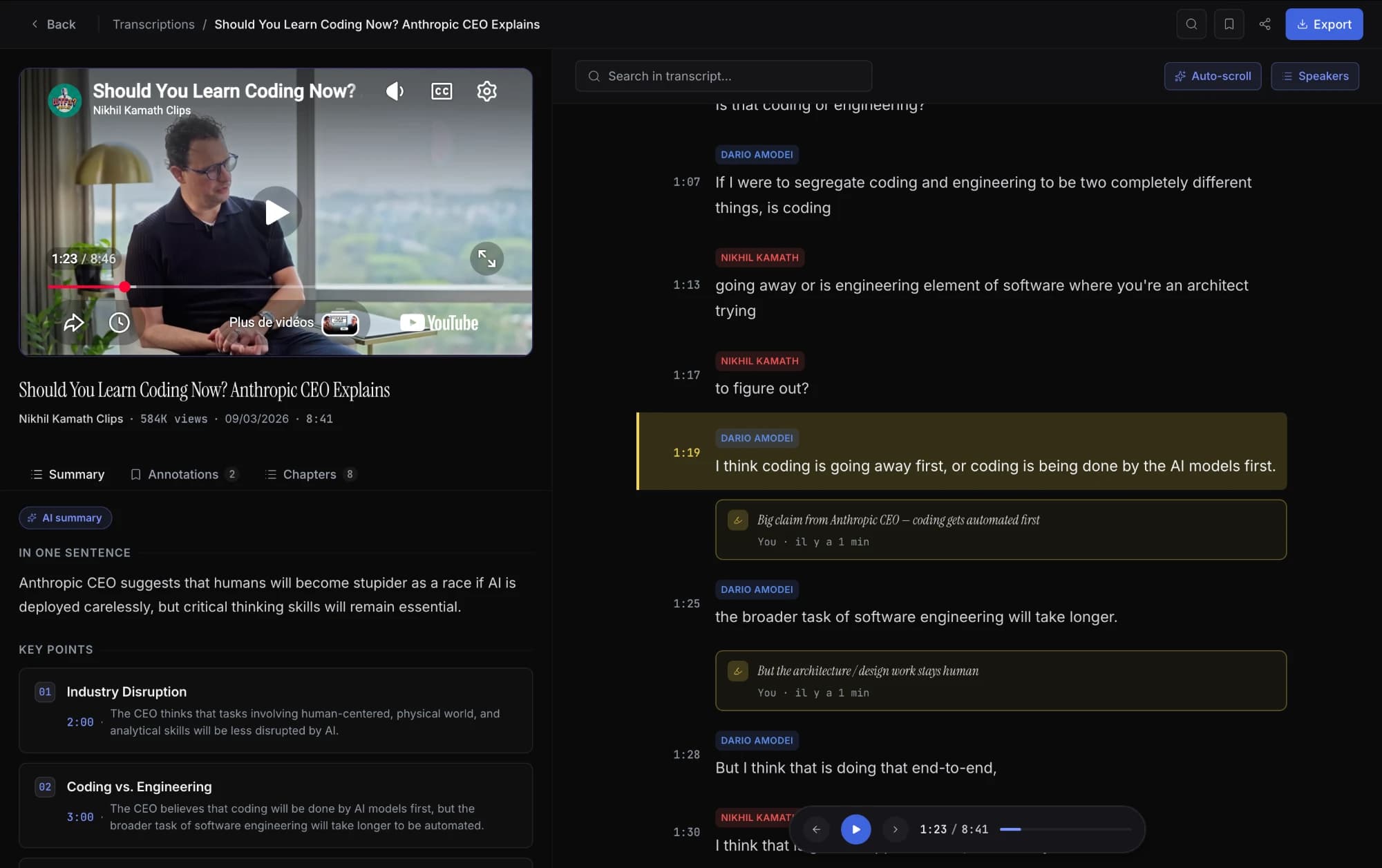Toggle Auto-scroll for the transcript
The height and width of the screenshot is (868, 1382).
click(1213, 76)
